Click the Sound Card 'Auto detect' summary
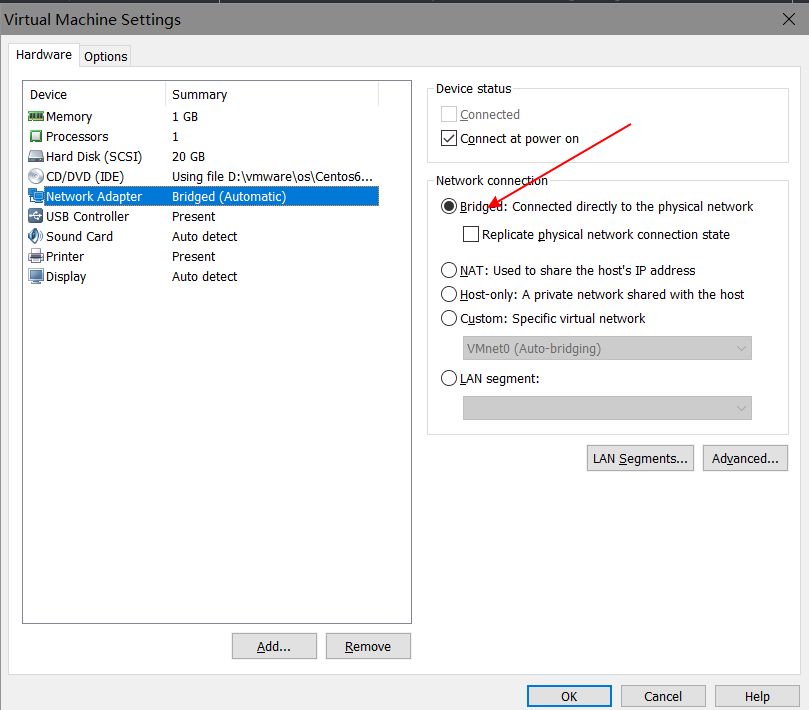Viewport: 809px width, 710px height. pyautogui.click(x=204, y=236)
